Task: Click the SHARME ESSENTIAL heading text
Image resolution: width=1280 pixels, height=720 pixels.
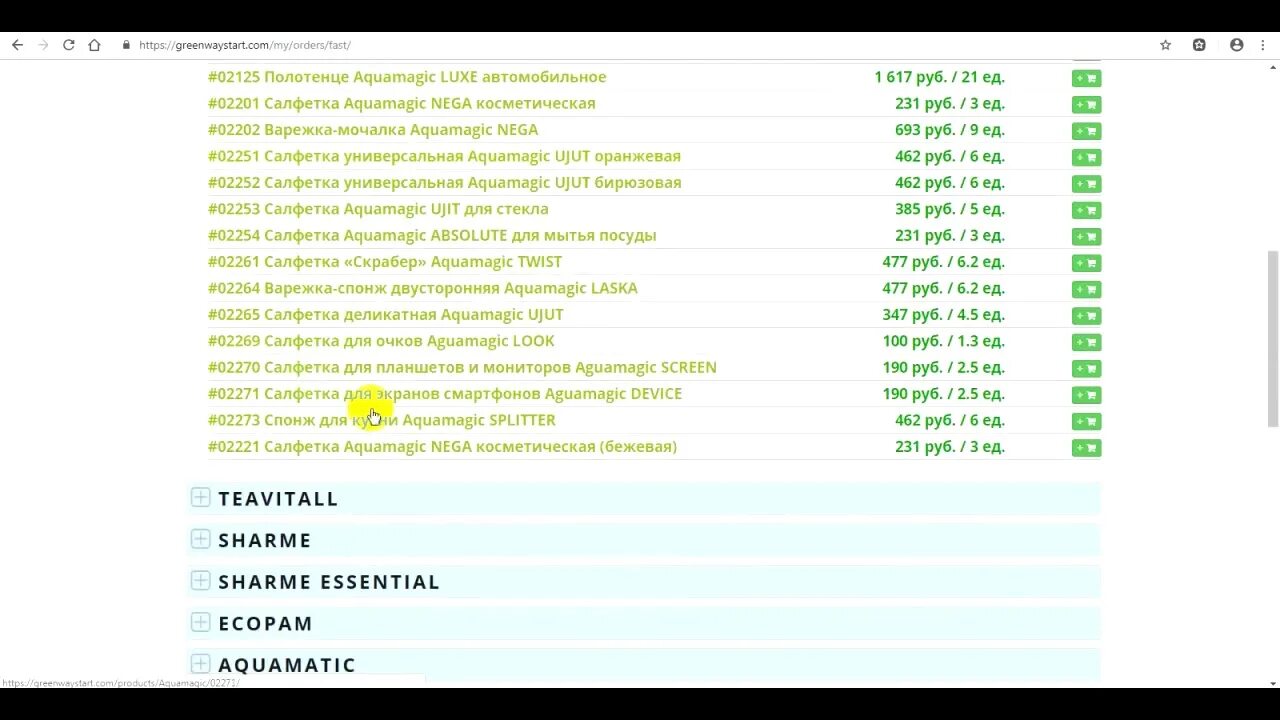Action: [x=329, y=582]
